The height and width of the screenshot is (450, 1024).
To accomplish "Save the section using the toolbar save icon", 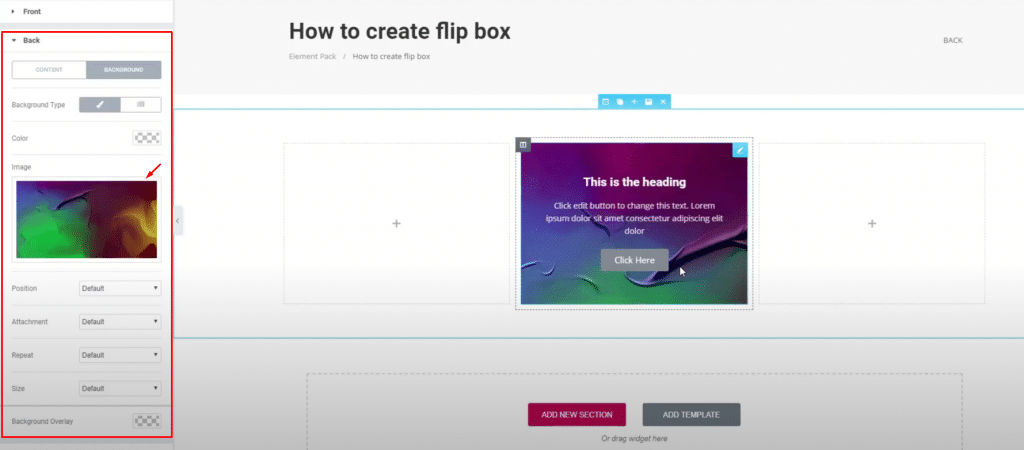I will tap(648, 102).
